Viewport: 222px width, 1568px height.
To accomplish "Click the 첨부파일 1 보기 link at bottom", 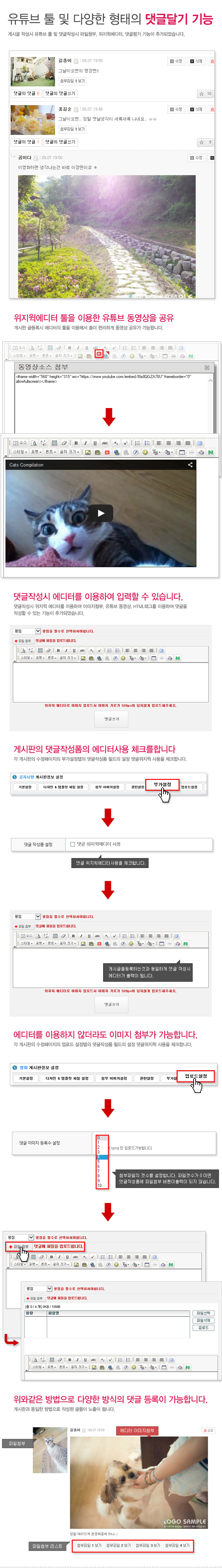I will coord(89,1545).
